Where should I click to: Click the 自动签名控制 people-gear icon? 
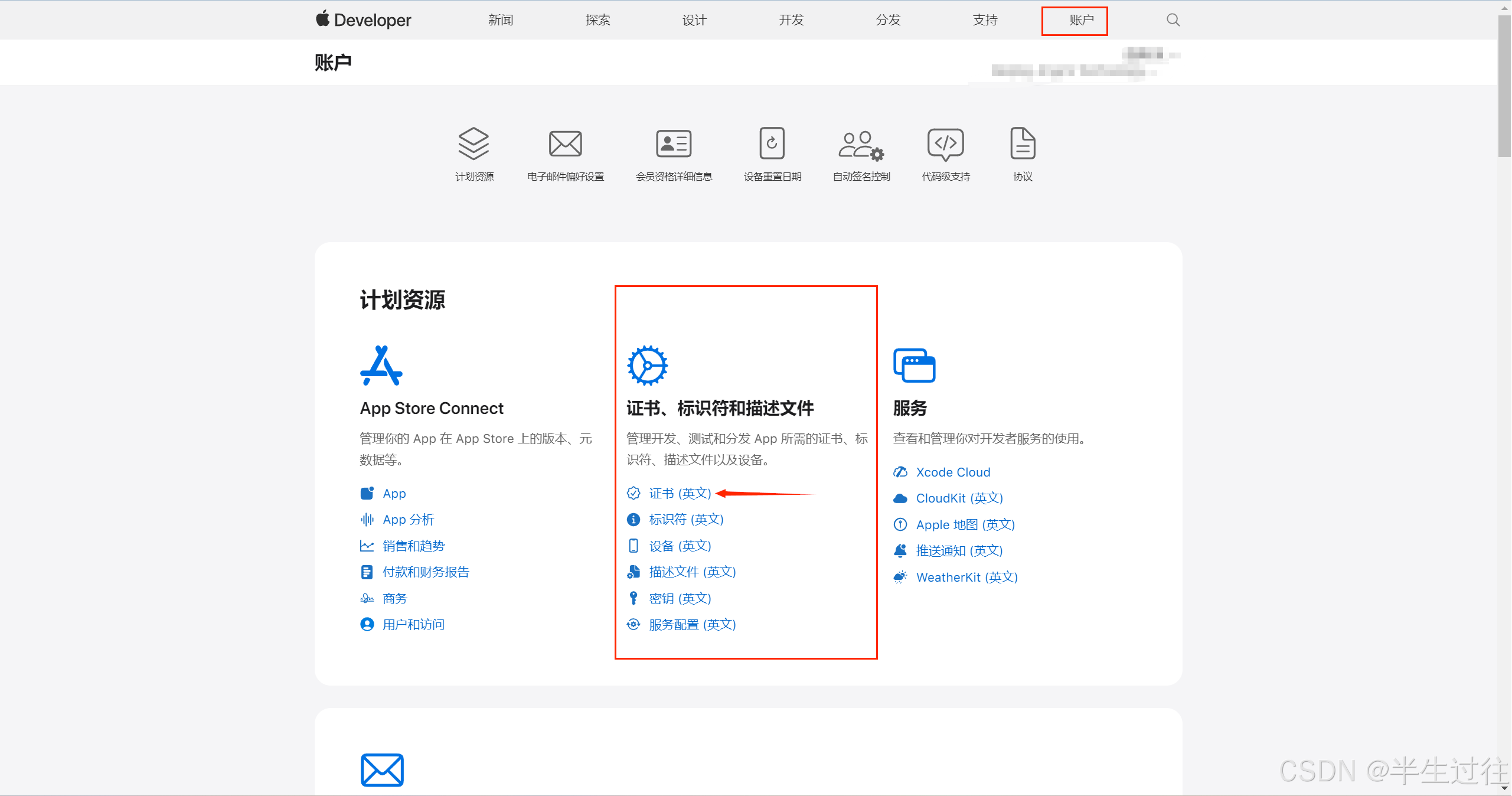pos(861,145)
